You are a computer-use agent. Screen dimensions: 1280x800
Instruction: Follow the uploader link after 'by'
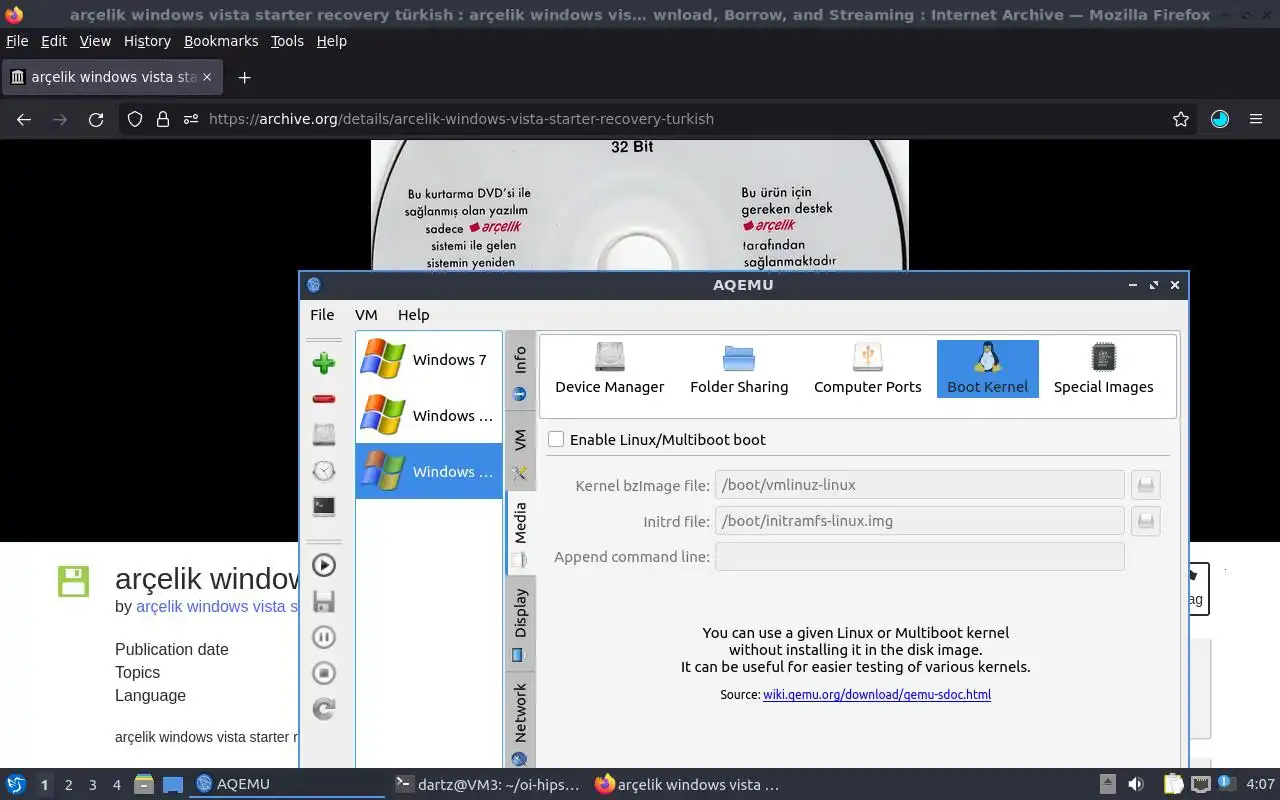point(217,606)
